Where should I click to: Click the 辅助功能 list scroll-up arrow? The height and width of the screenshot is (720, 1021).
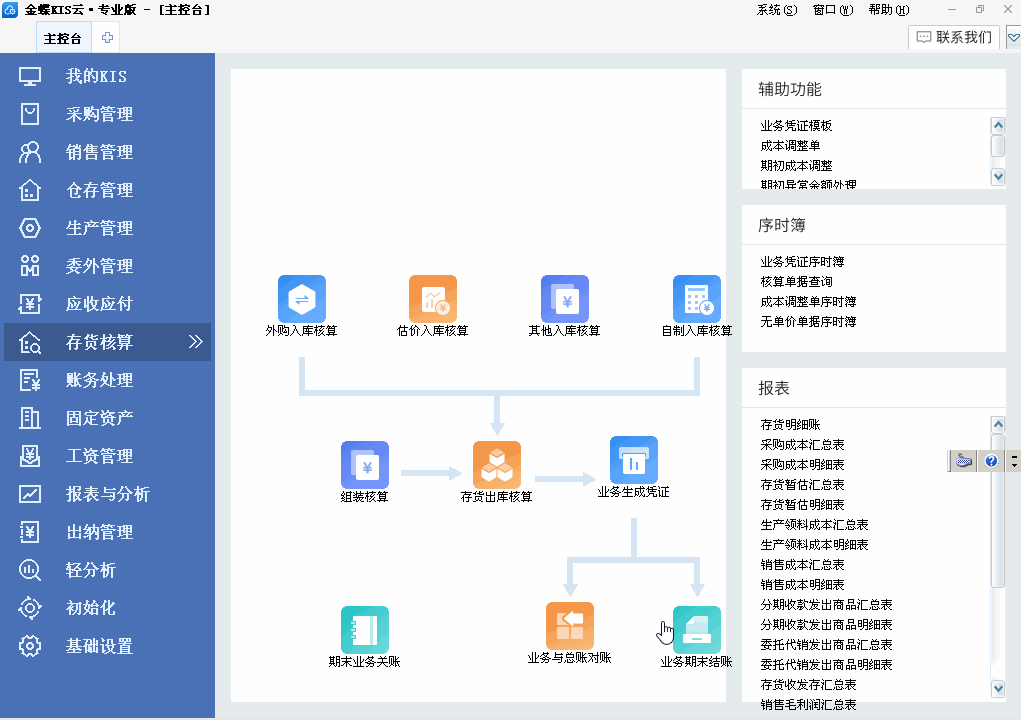(998, 125)
